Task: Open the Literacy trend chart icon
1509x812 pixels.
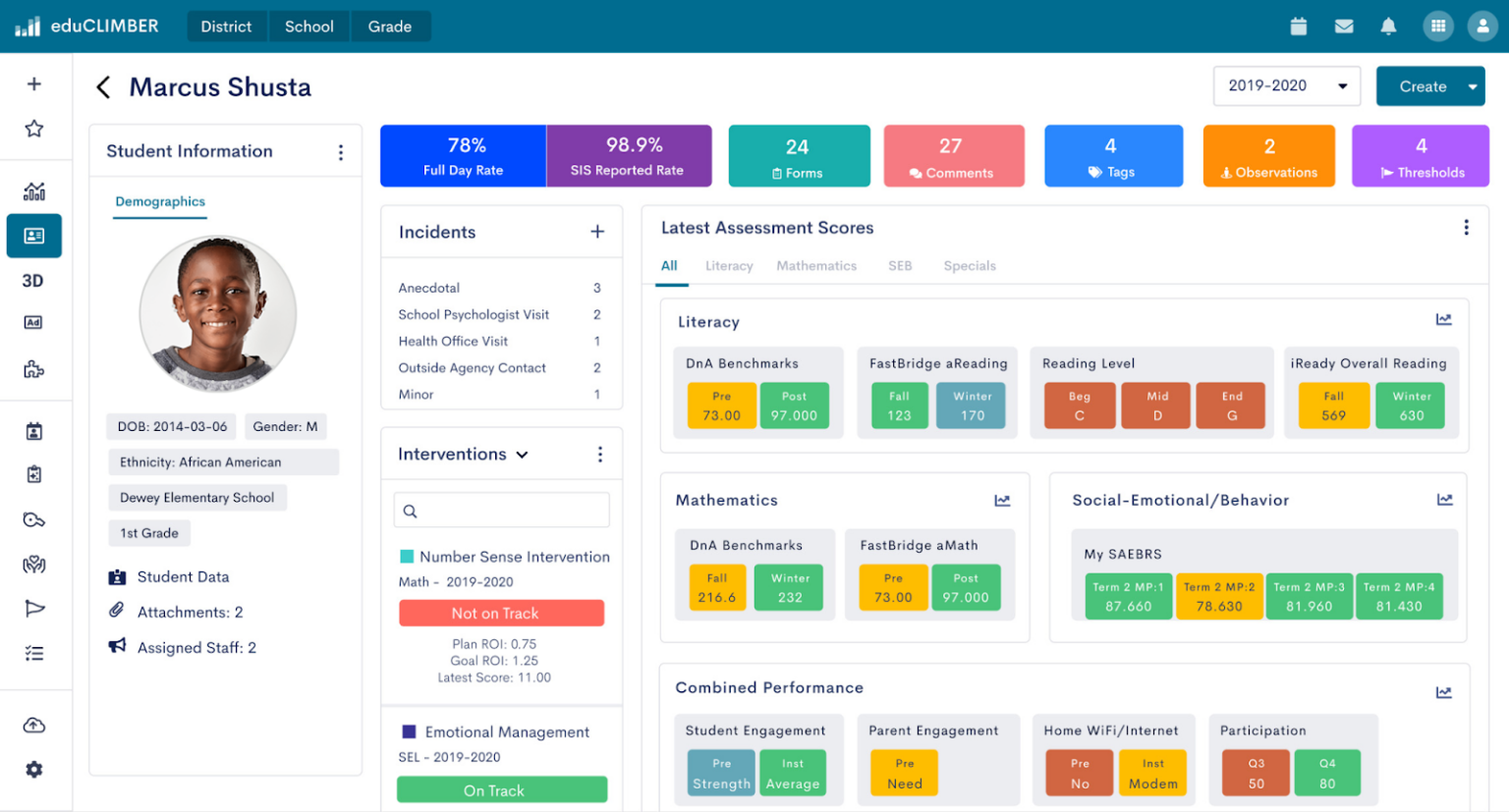Action: pyautogui.click(x=1444, y=319)
